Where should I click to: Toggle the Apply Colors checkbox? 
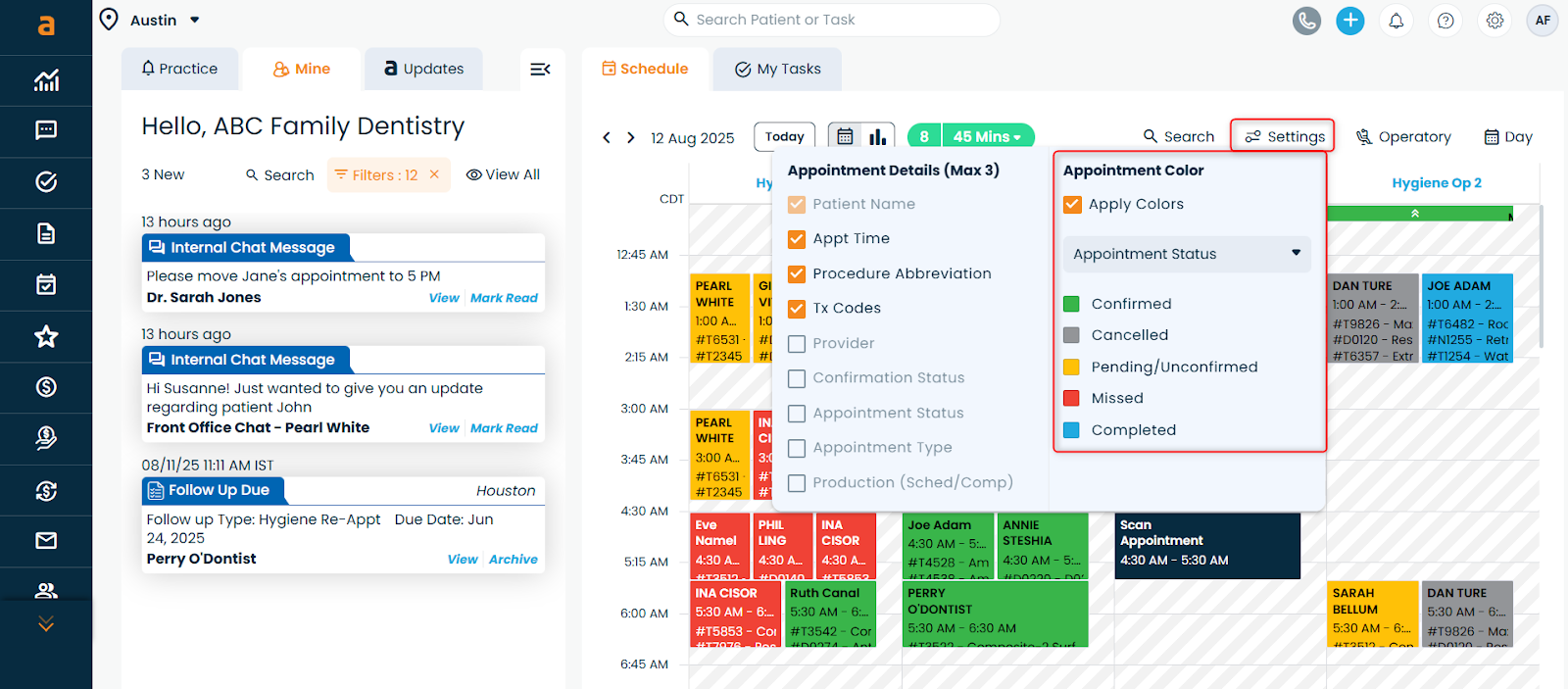pos(1072,205)
